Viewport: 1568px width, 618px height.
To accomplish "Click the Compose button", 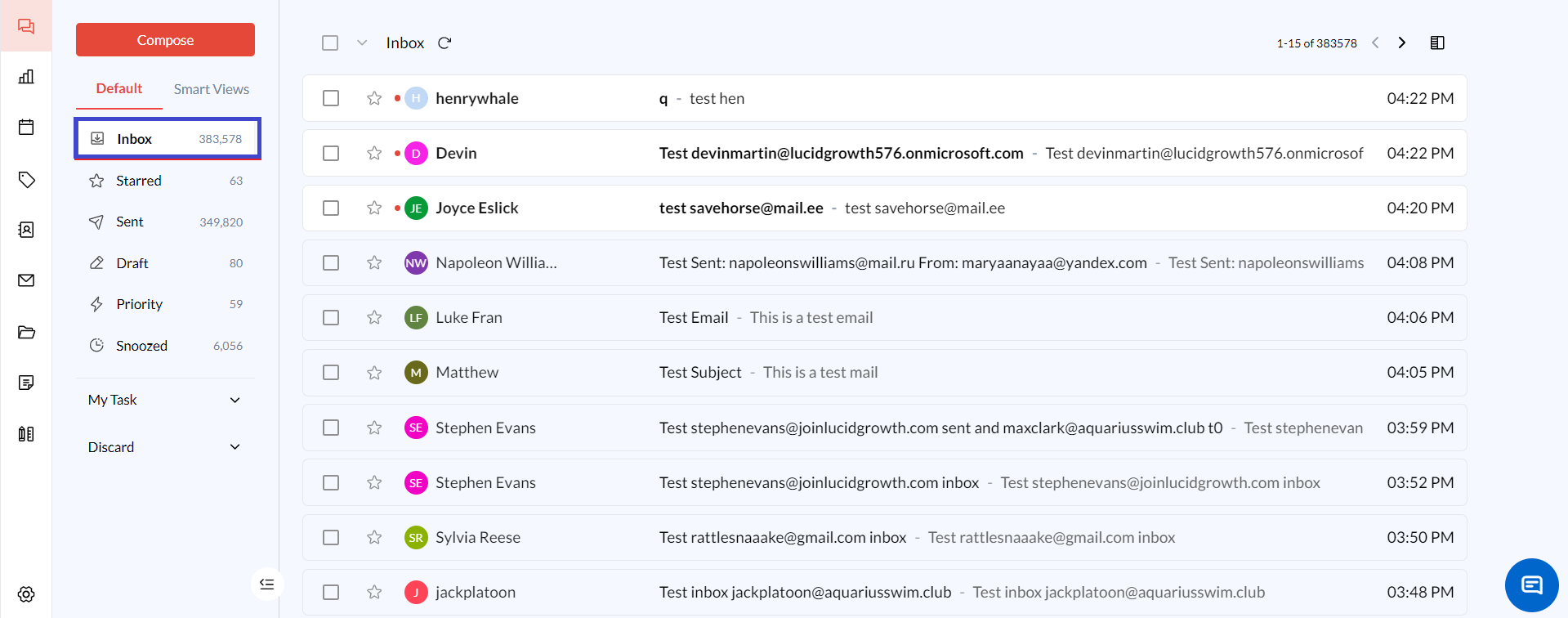I will (x=165, y=40).
